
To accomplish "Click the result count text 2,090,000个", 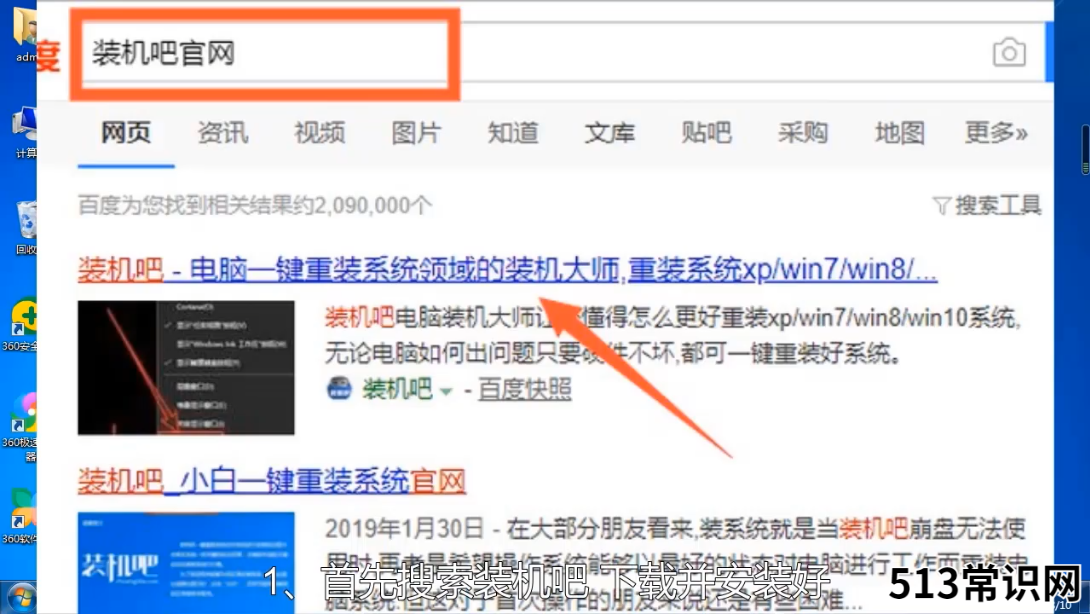I will click(x=373, y=205).
